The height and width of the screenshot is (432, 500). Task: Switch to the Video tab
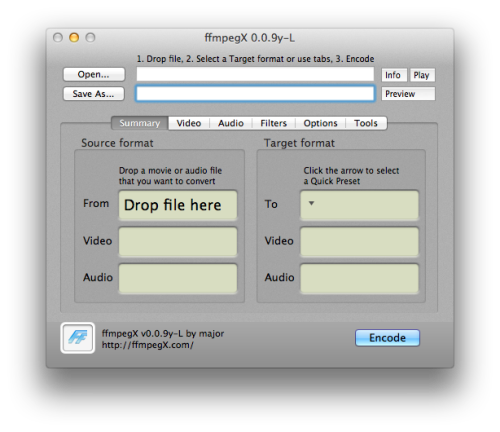[x=189, y=123]
